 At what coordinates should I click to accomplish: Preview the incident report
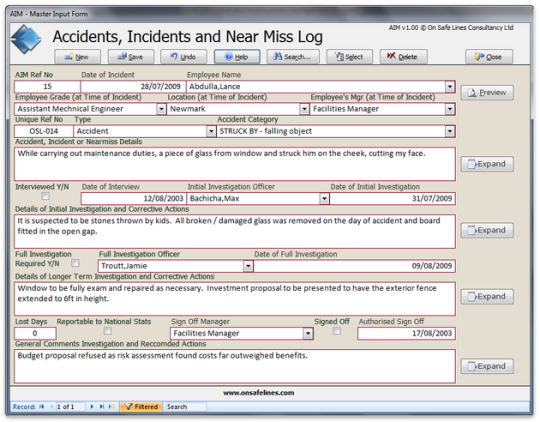[x=487, y=93]
